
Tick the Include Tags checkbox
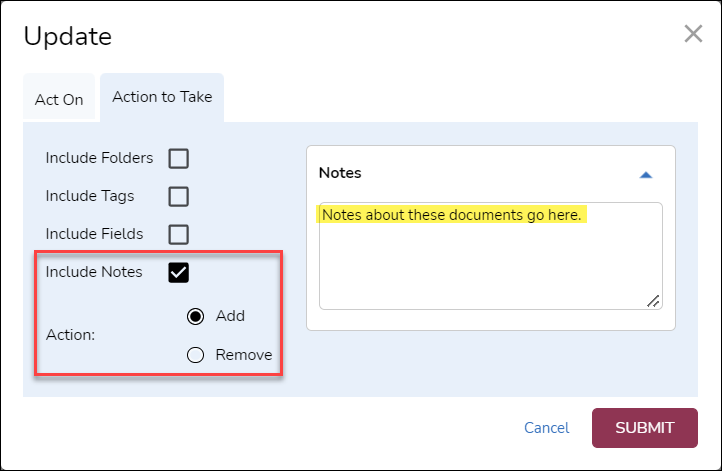[x=178, y=196]
